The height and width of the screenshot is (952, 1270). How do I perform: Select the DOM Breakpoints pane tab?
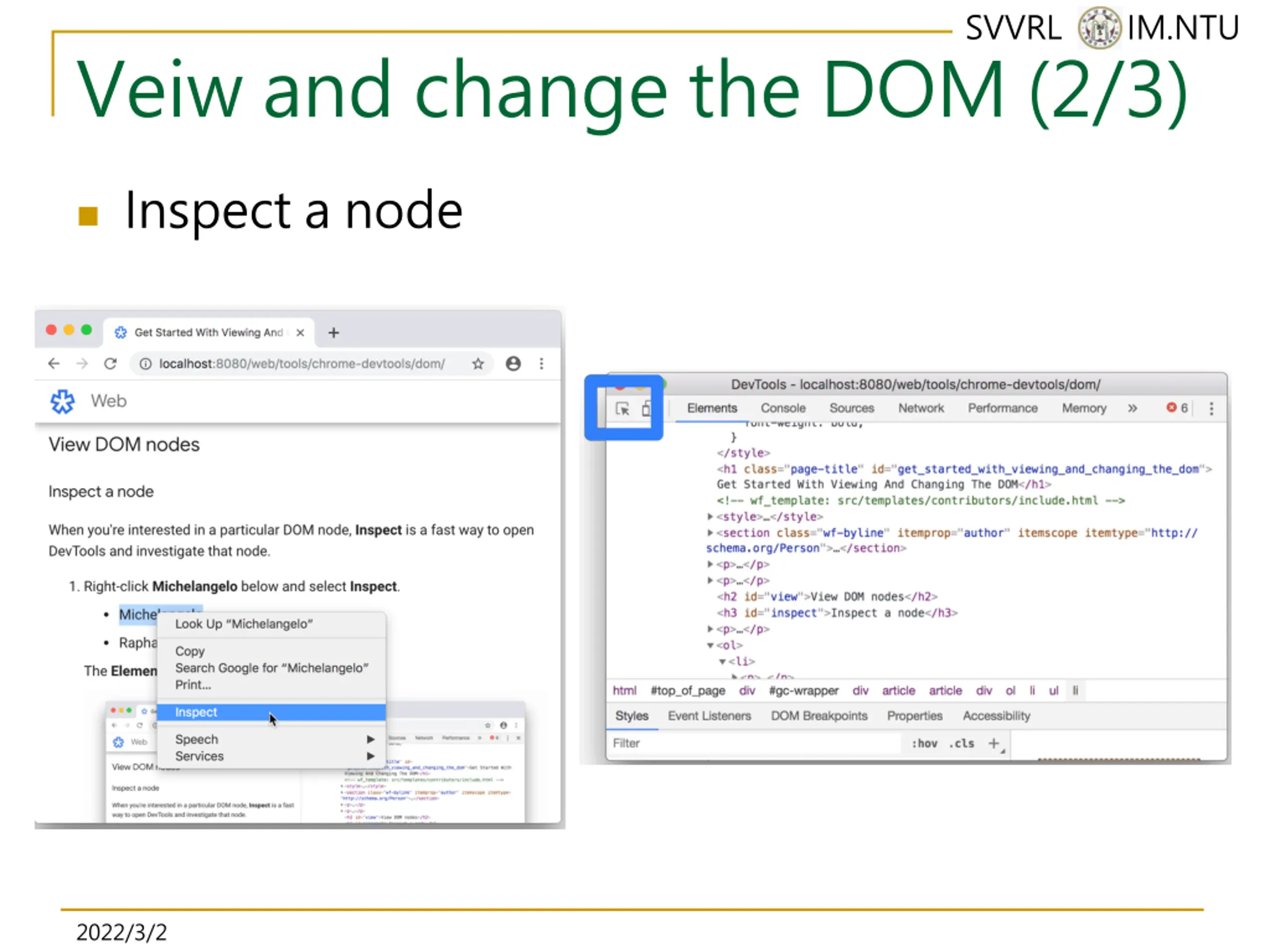[x=819, y=716]
